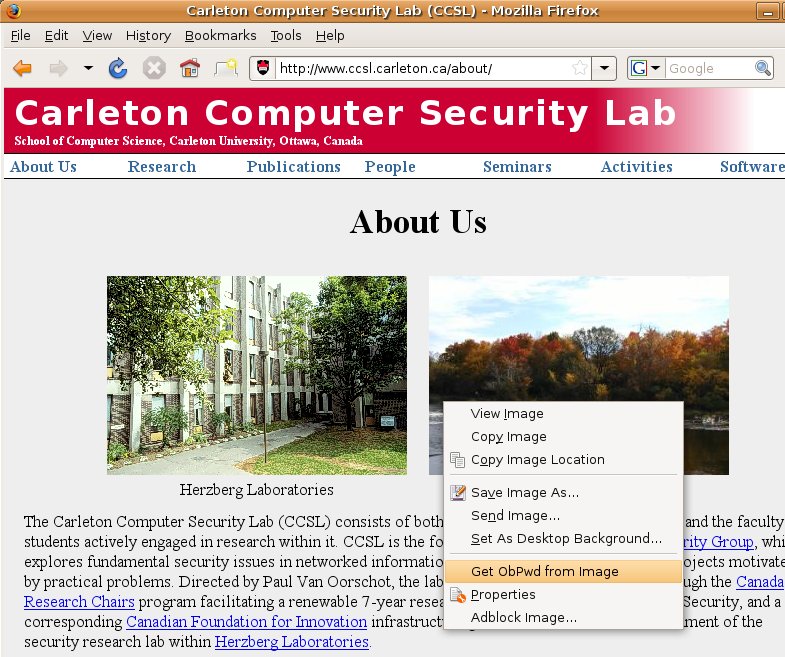Open the History menu

[x=148, y=36]
